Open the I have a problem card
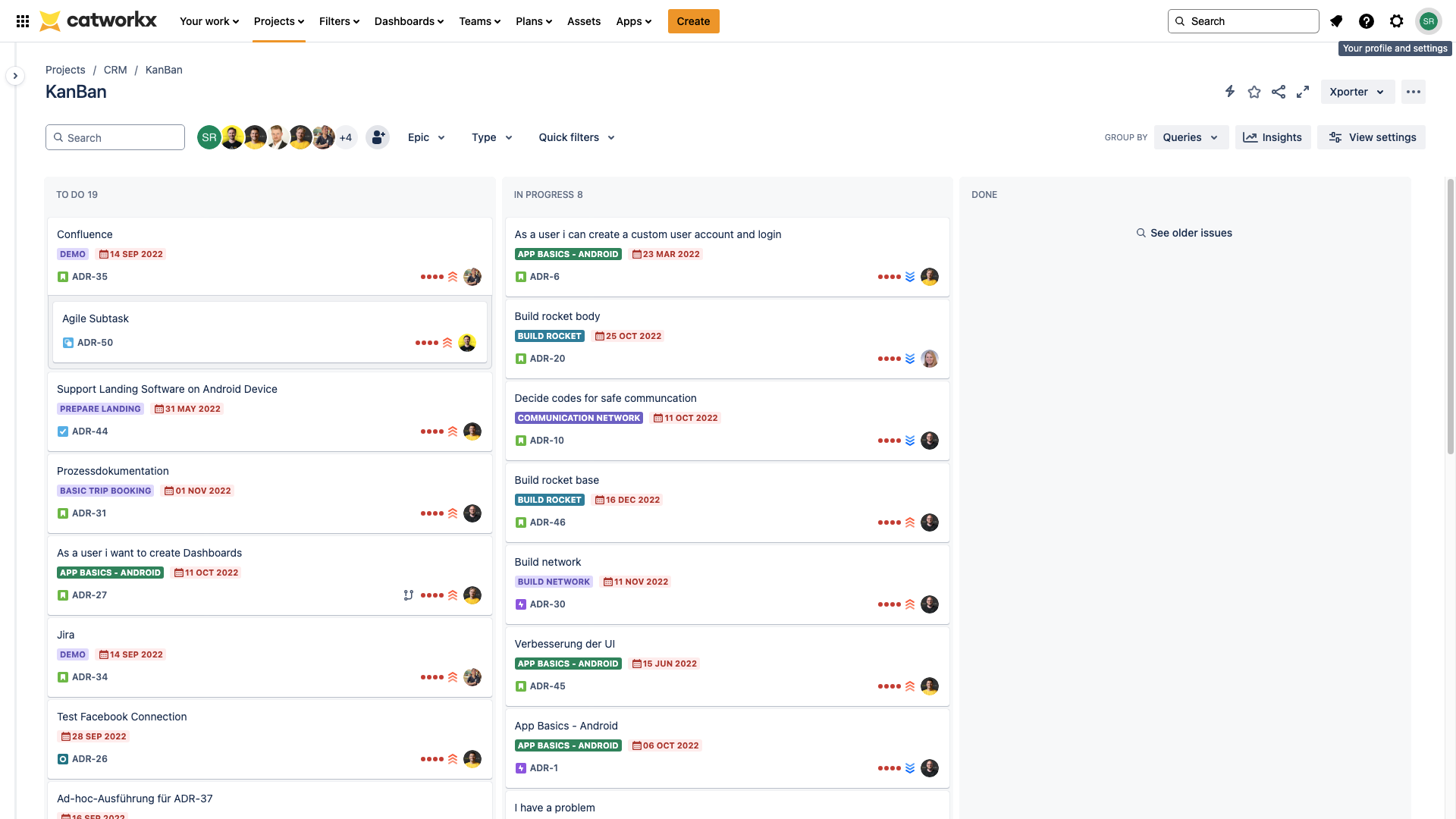1456x819 pixels. (x=555, y=808)
